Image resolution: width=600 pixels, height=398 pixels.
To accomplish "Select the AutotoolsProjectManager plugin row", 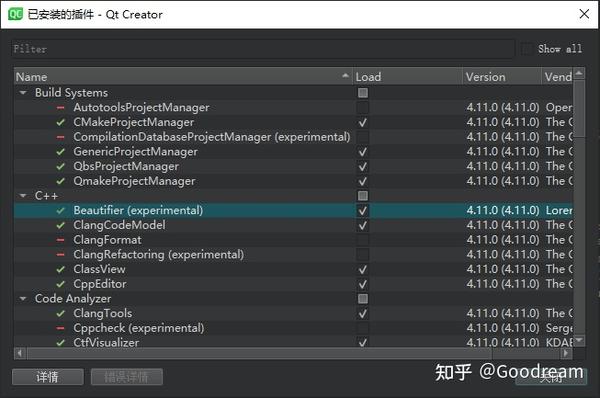I will click(x=293, y=108).
